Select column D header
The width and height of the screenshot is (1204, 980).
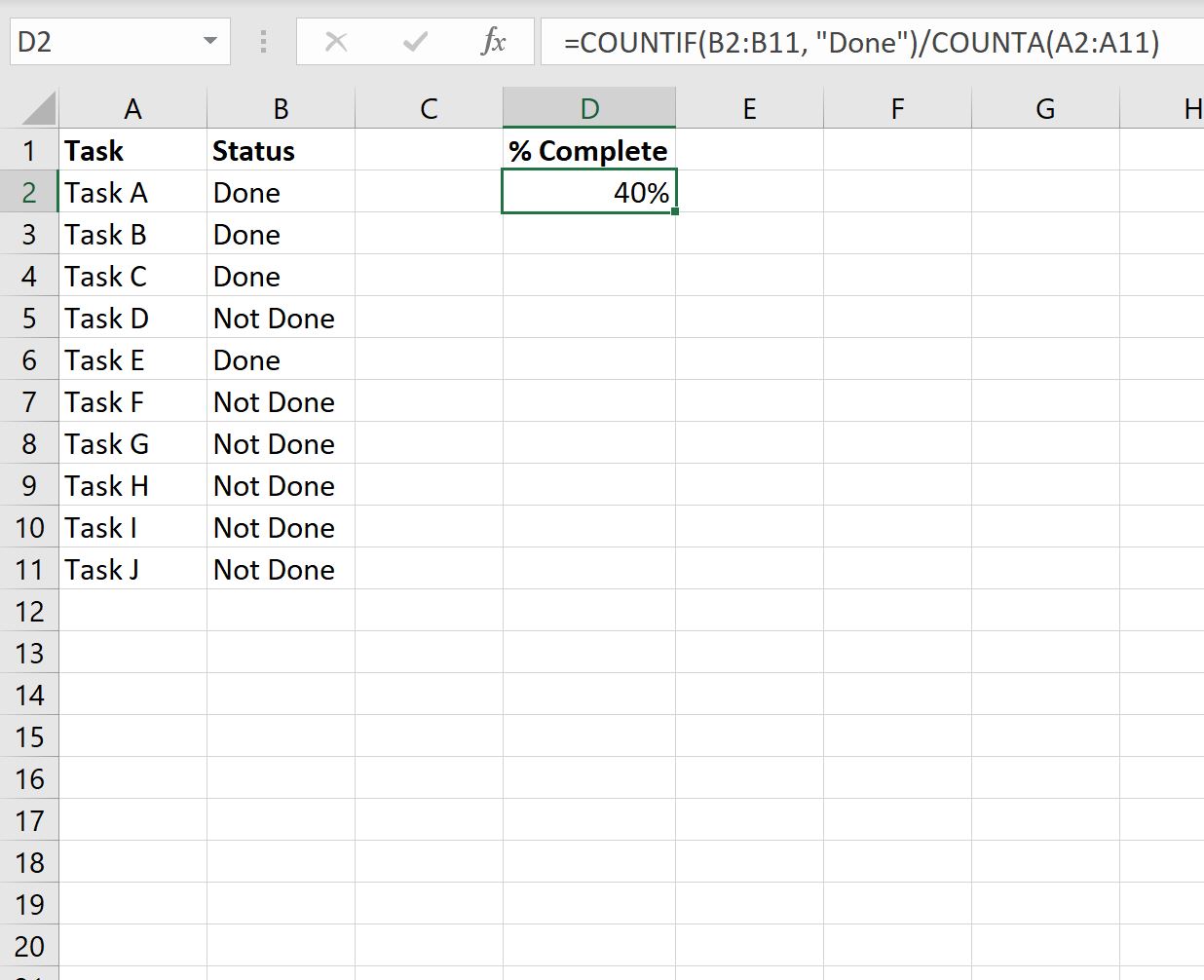(x=588, y=107)
